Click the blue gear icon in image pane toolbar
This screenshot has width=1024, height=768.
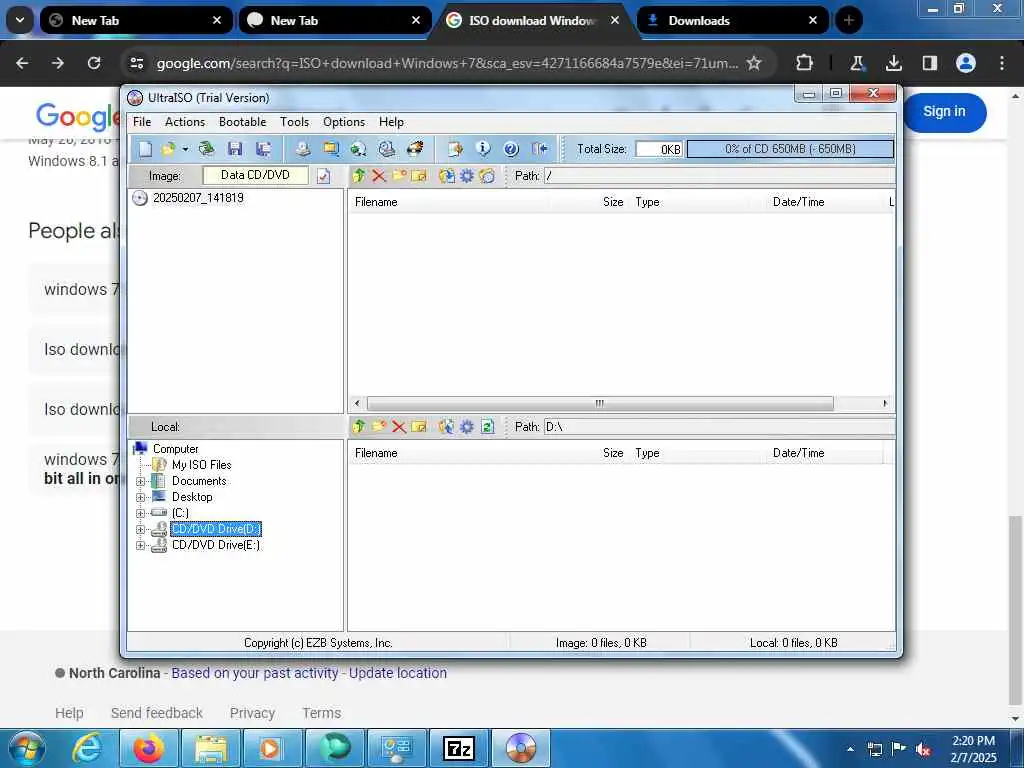tap(467, 176)
